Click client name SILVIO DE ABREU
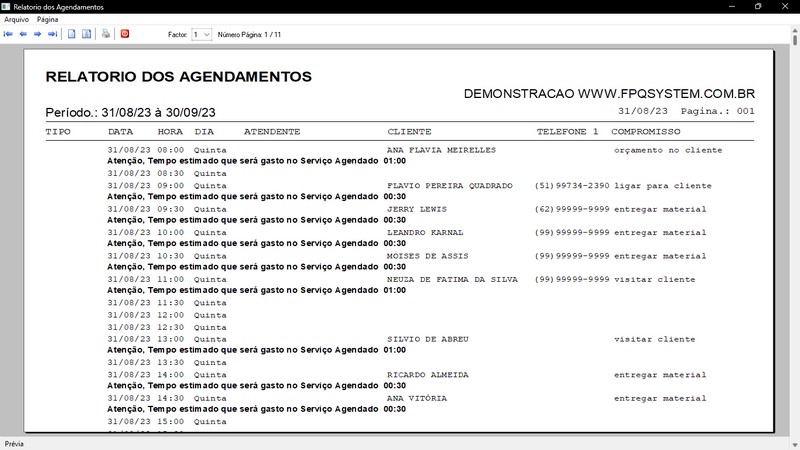Screen dimensions: 800x450 click(x=428, y=339)
